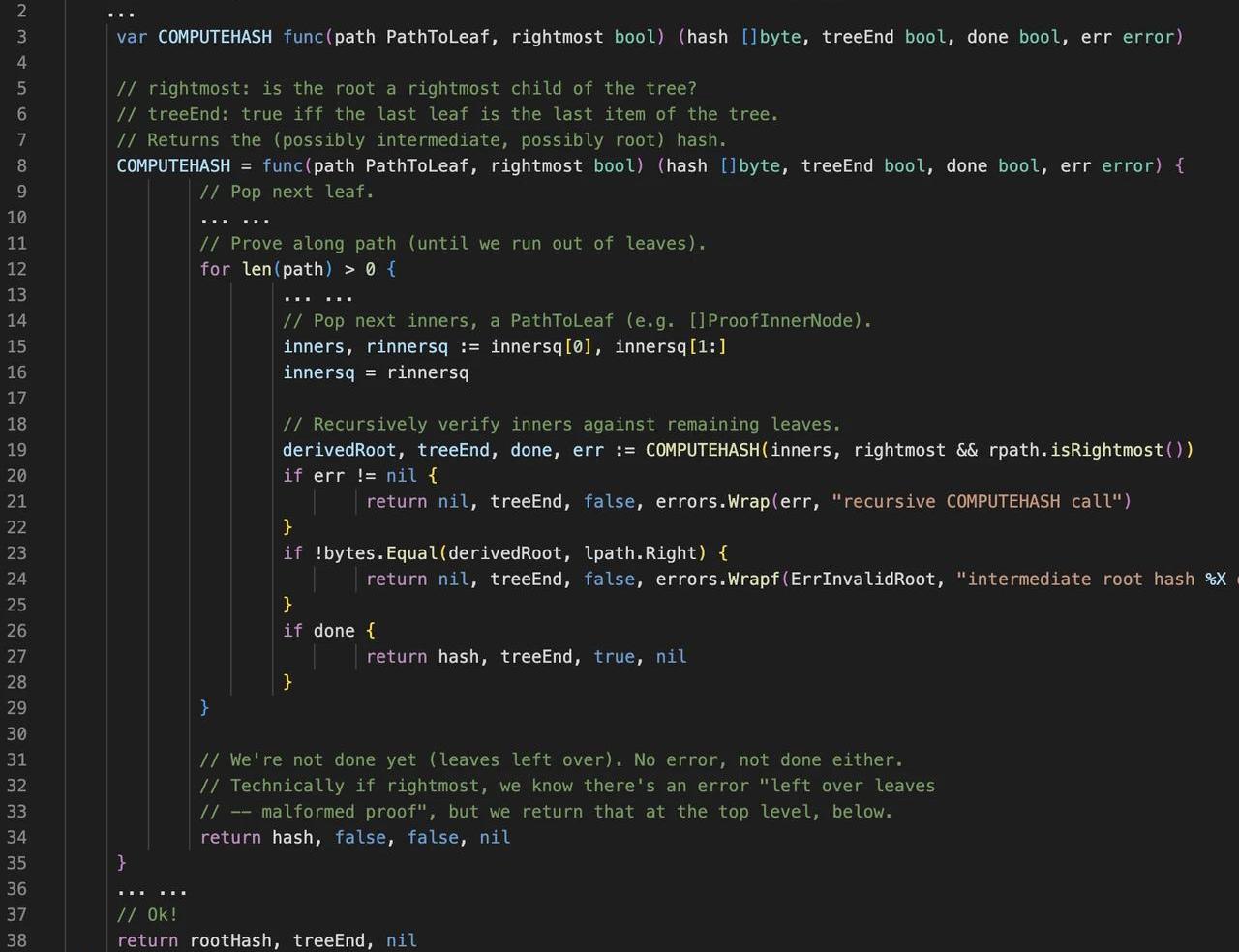Click 'rootHash' in the final return statement
This screenshot has width=1239, height=952.
(230, 940)
